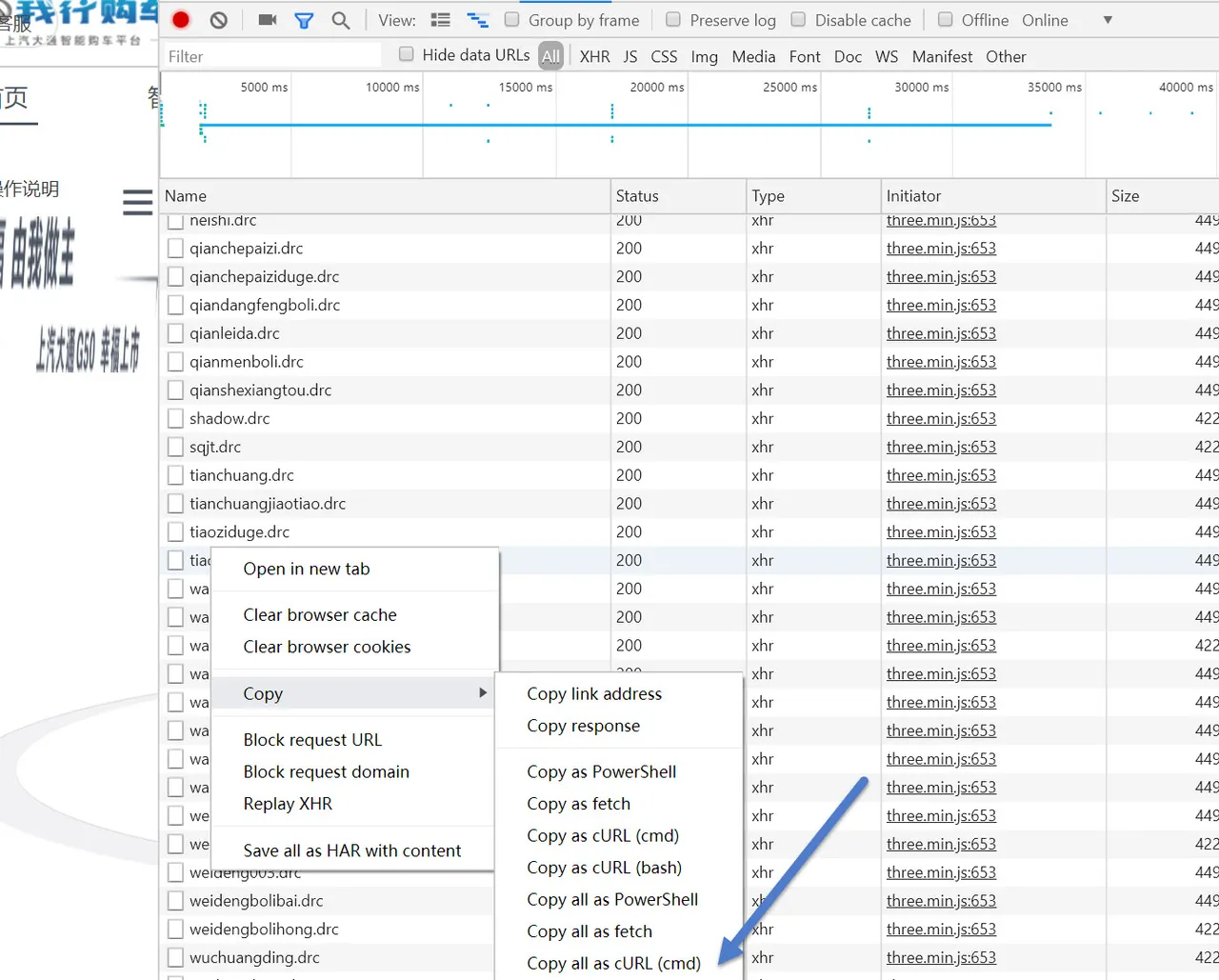Toggle the overview waterfall view icon
Screen dimensions: 1219x980
(477, 20)
